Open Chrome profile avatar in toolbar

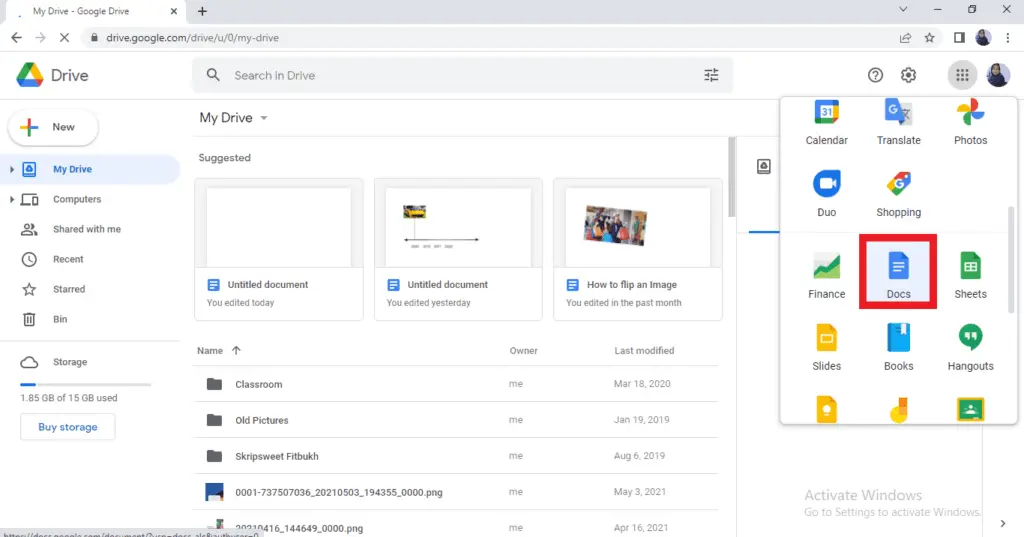click(983, 38)
